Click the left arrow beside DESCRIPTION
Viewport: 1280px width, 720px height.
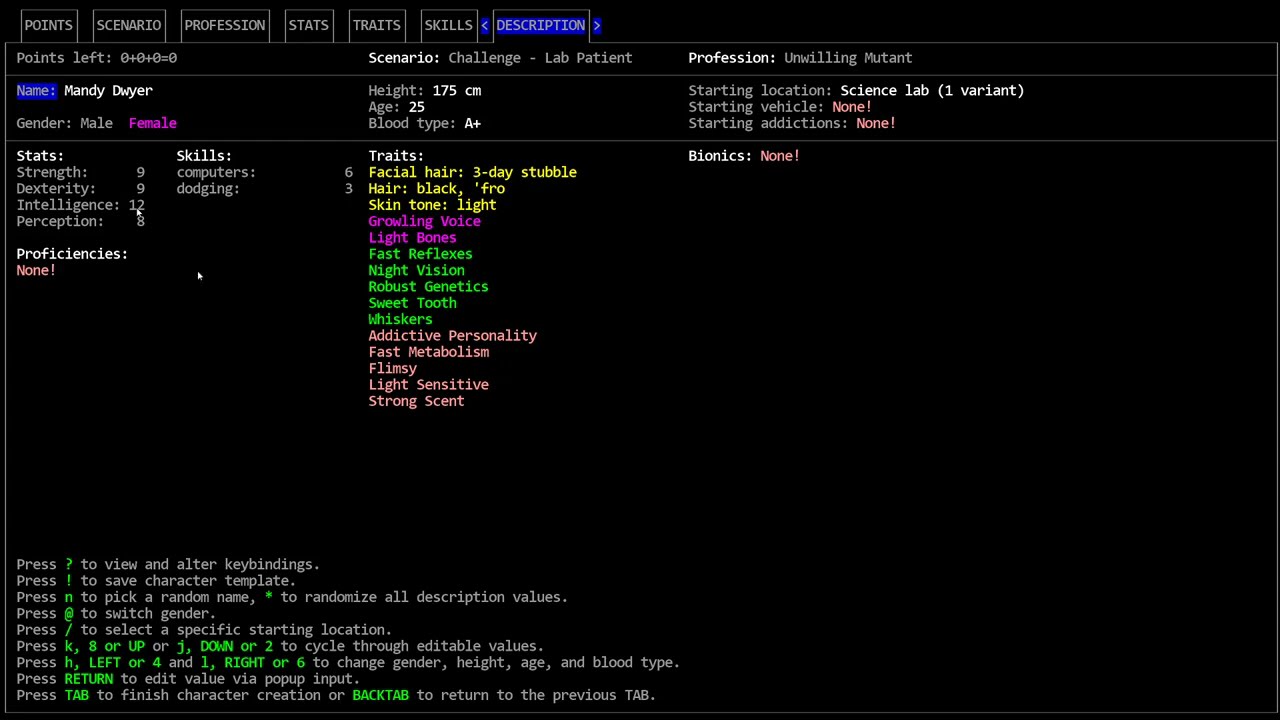[485, 25]
